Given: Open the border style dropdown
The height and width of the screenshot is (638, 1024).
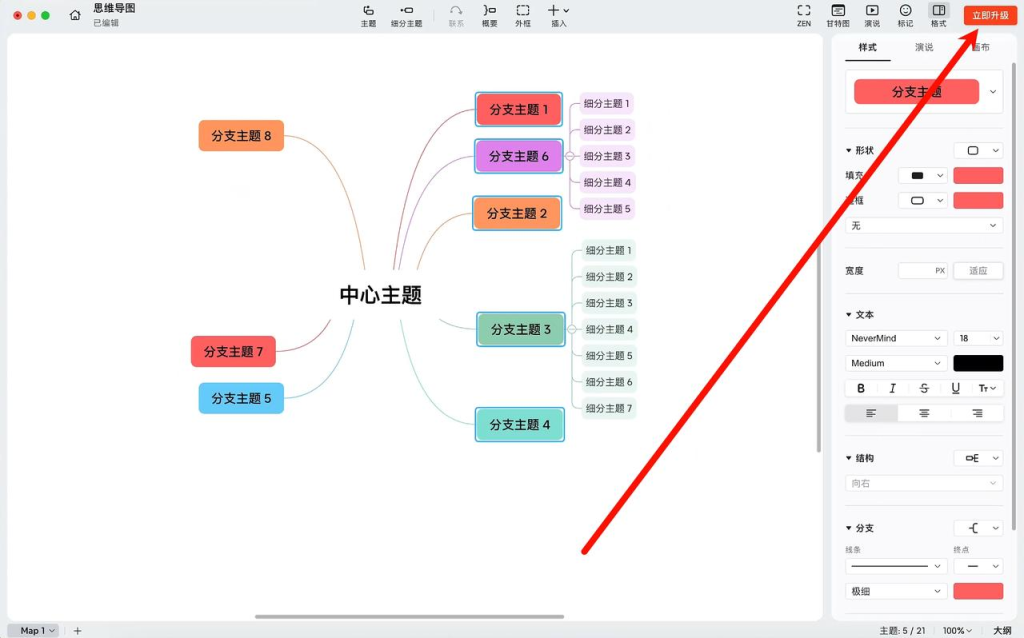Looking at the screenshot, I should 922,200.
